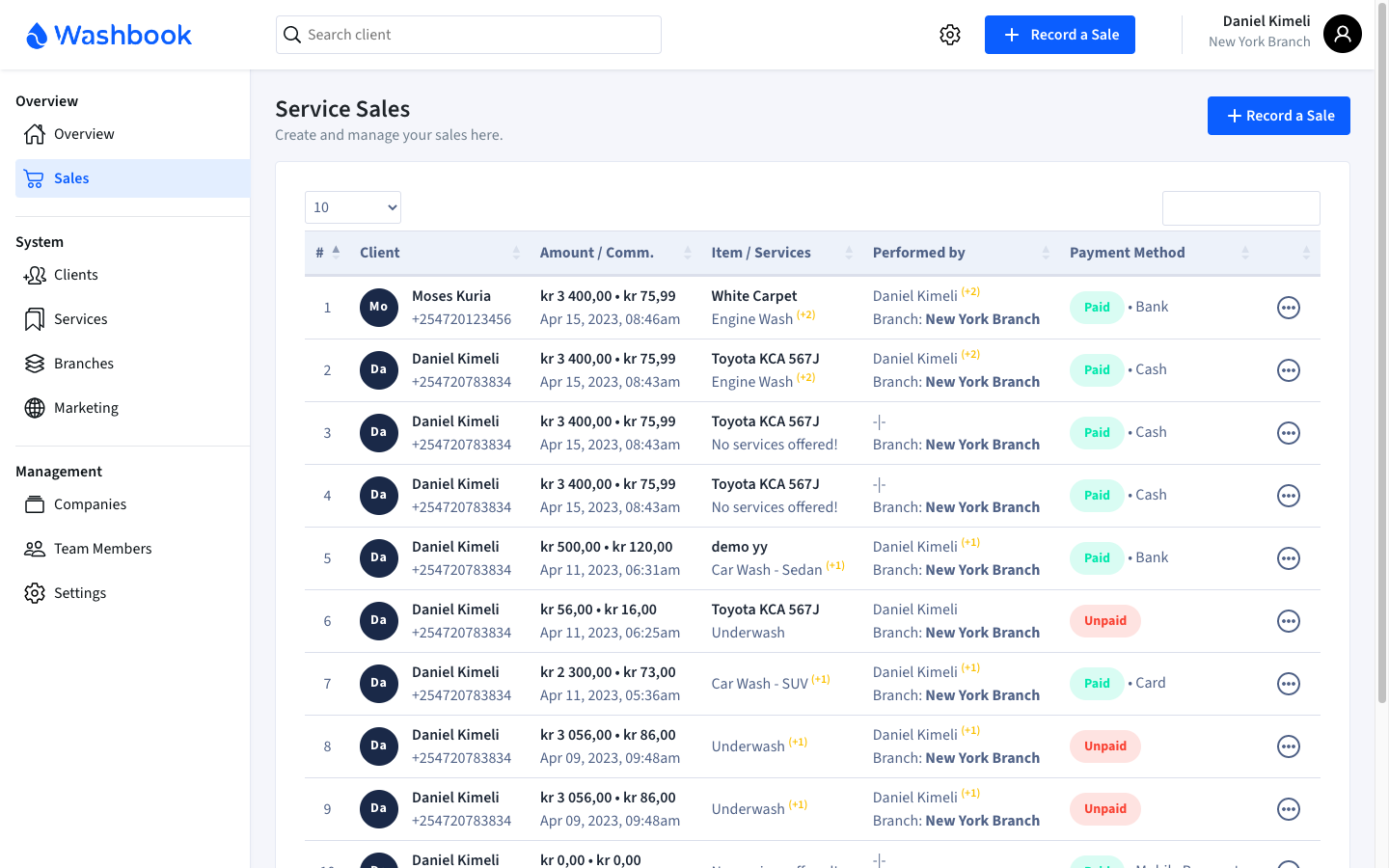The height and width of the screenshot is (868, 1389).
Task: Click Record a Sale button in header
Action: pyautogui.click(x=1059, y=35)
